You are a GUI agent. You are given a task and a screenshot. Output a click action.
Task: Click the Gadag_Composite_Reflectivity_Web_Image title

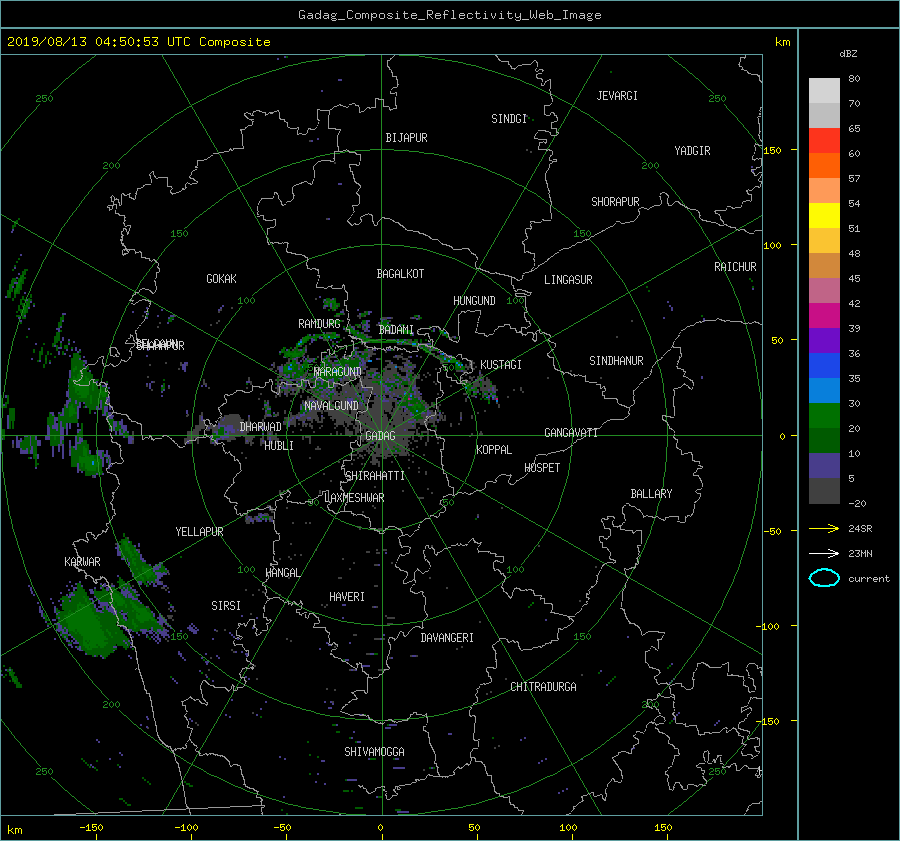[449, 15]
